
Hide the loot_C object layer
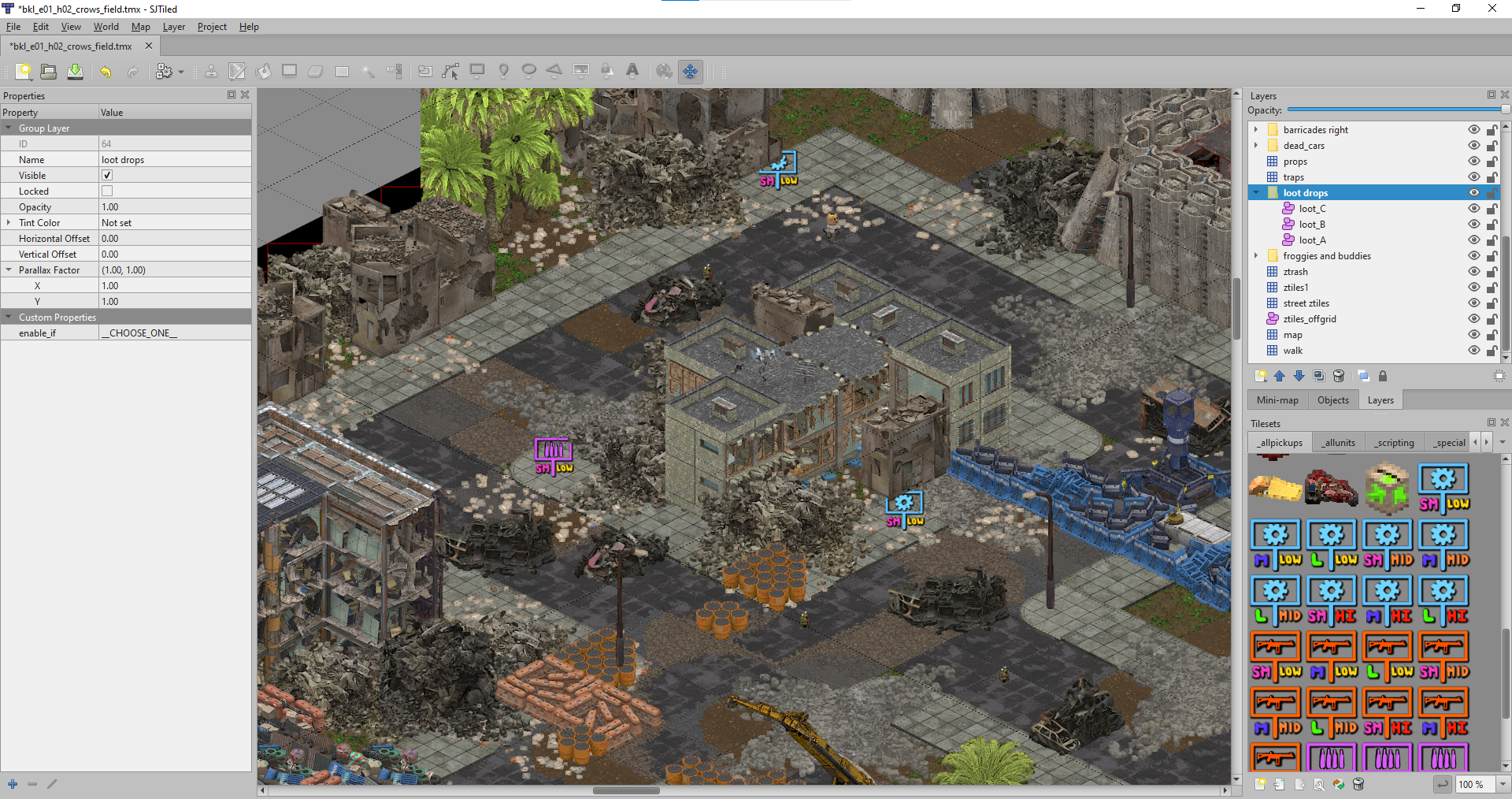pos(1474,209)
